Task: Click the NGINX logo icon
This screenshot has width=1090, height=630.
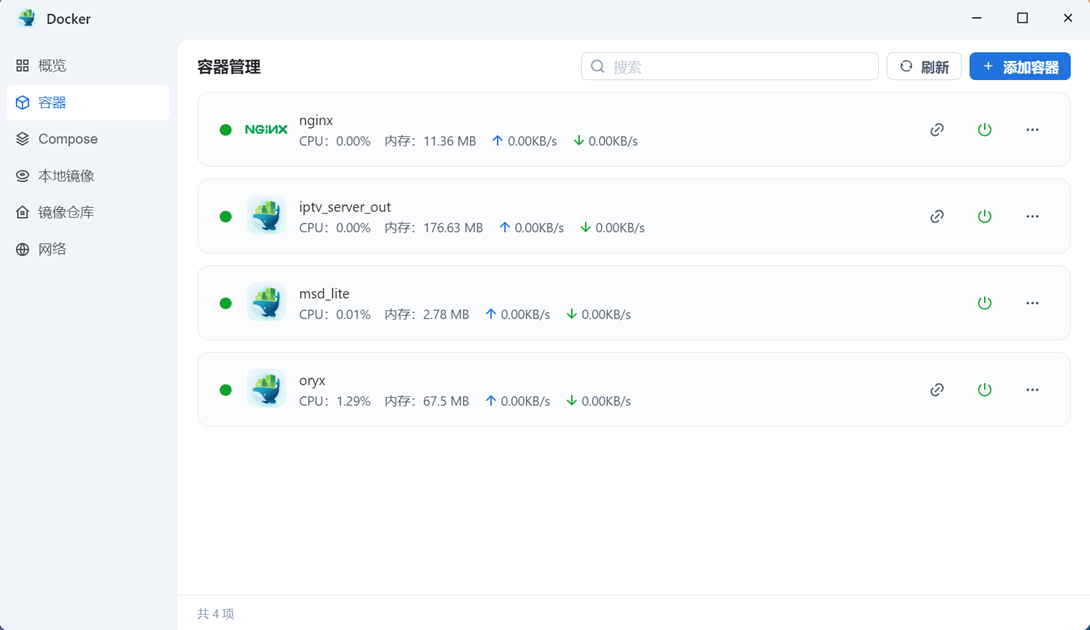Action: tap(266, 129)
